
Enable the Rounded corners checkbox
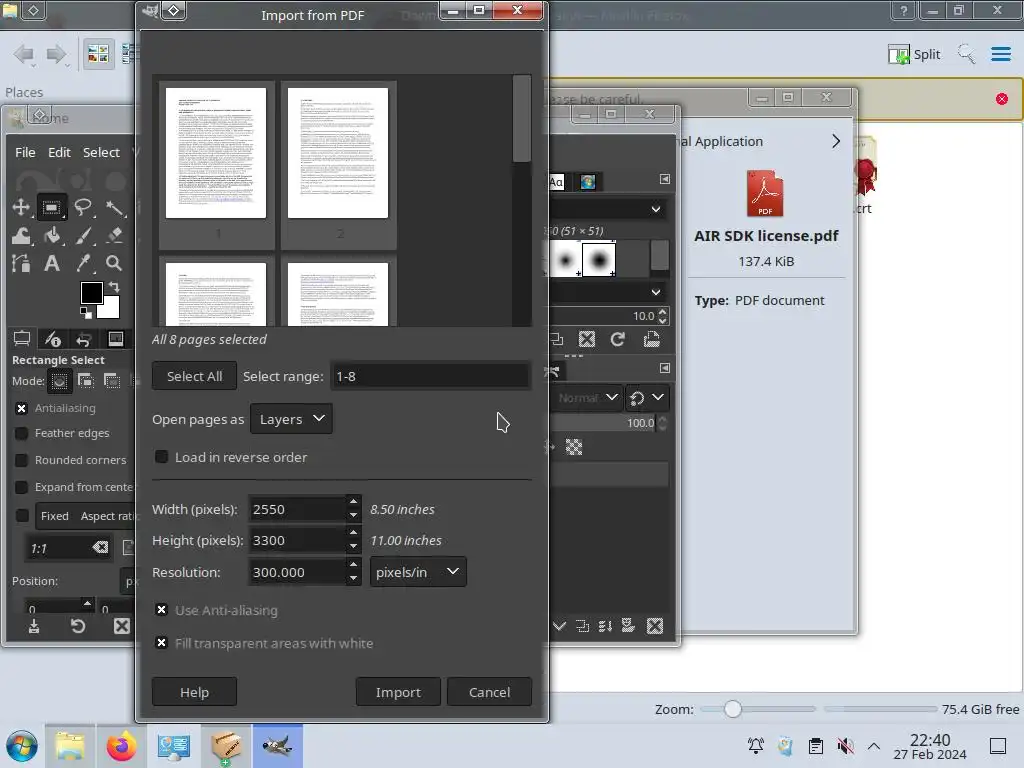22,460
